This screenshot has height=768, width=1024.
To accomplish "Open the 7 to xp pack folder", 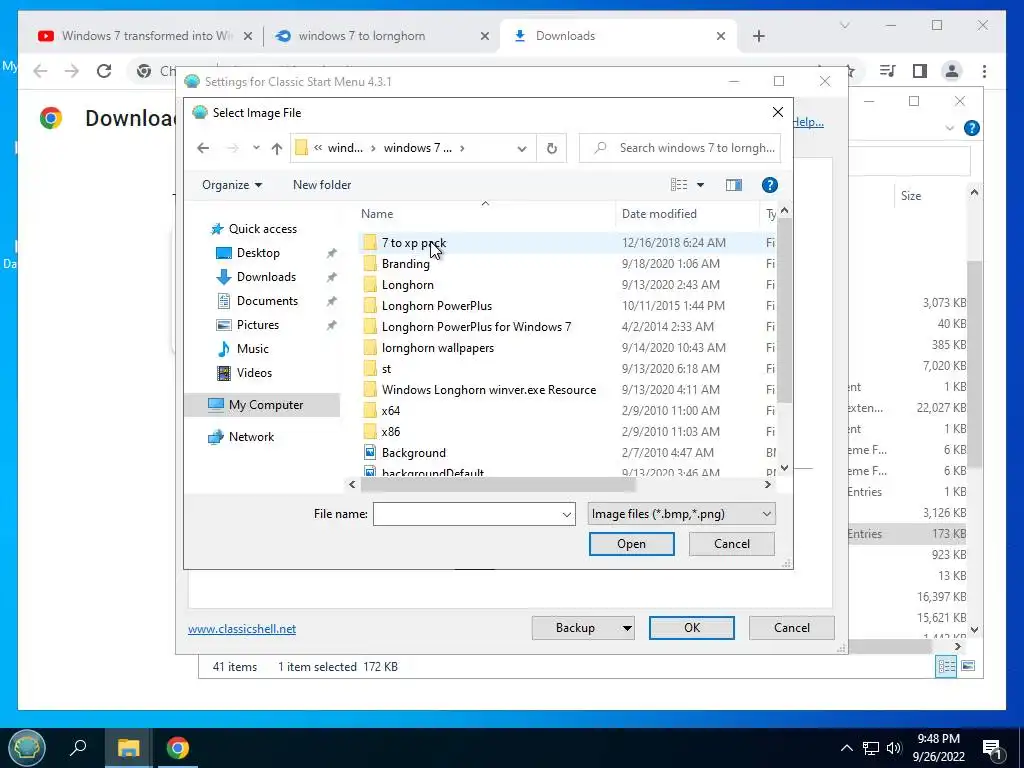I will [414, 243].
